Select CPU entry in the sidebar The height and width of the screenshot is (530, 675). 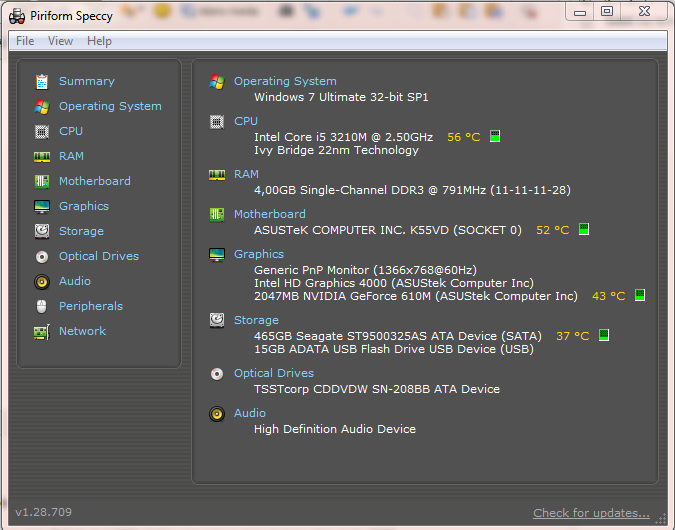pos(71,131)
